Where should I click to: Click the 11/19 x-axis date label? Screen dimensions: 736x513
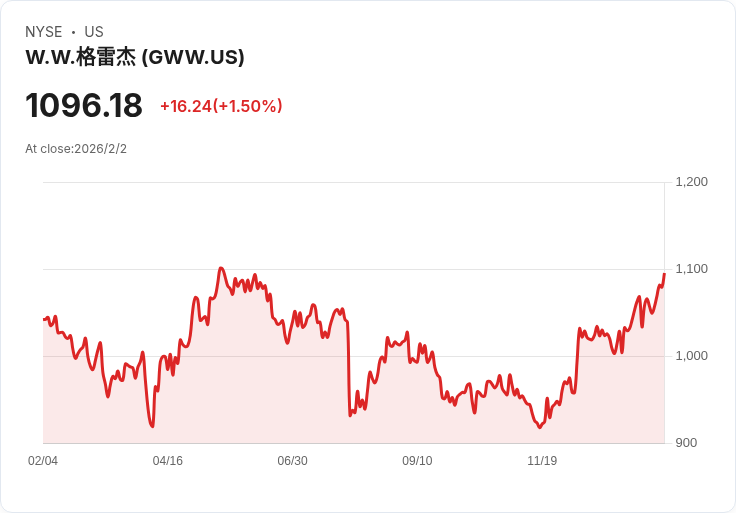(x=542, y=460)
